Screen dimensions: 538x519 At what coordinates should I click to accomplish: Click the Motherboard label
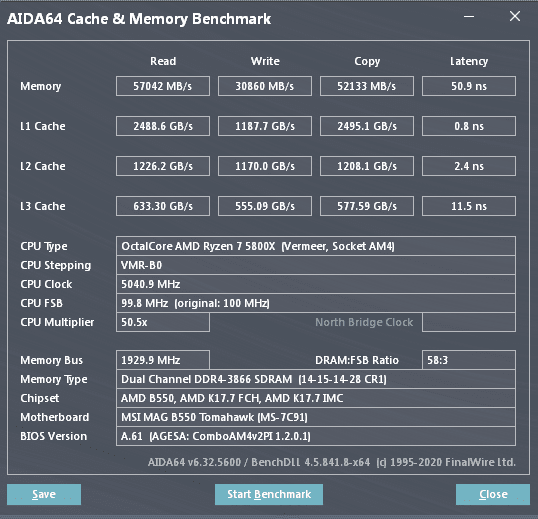point(55,417)
